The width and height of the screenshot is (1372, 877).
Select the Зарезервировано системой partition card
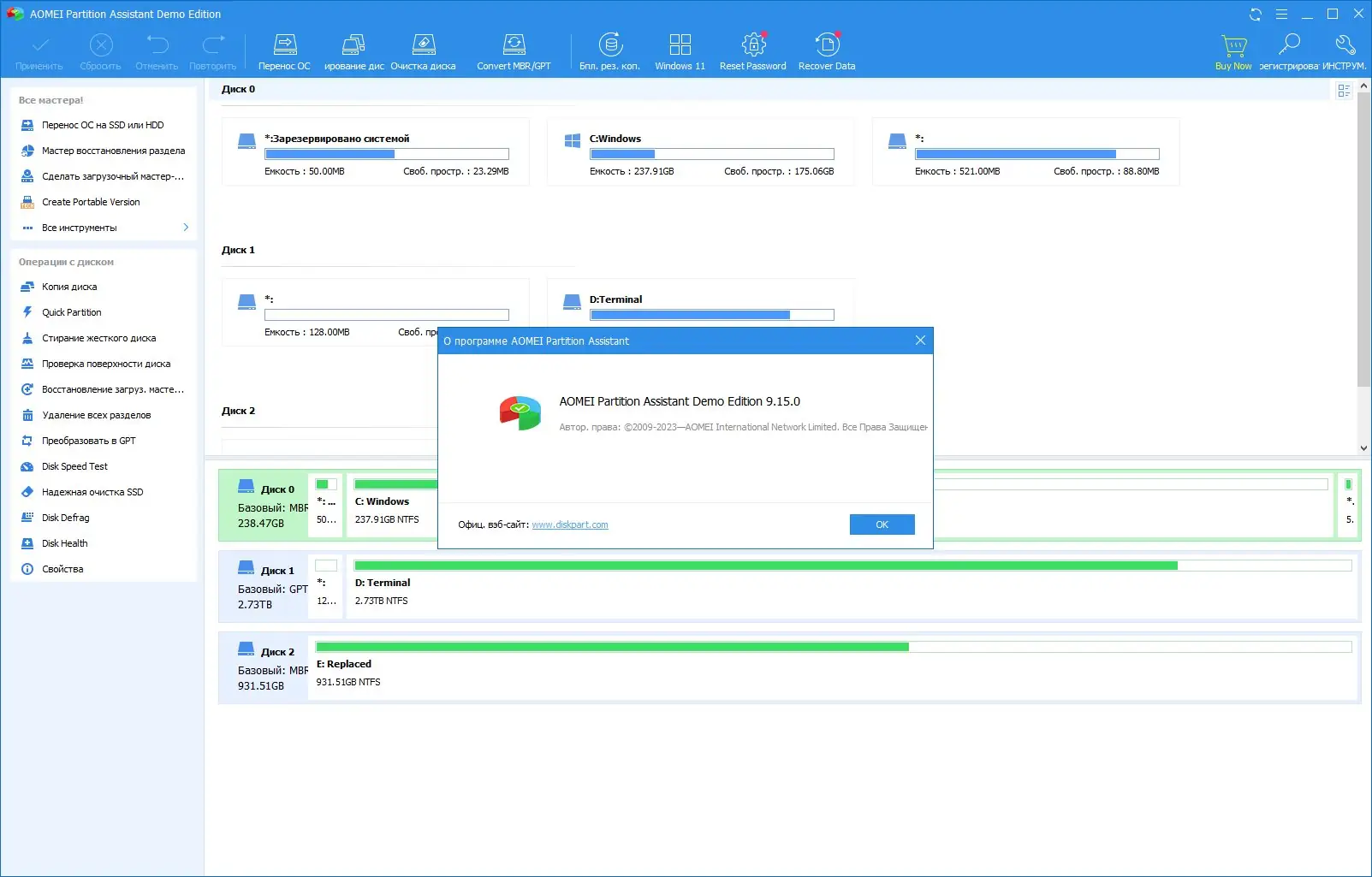coord(375,152)
